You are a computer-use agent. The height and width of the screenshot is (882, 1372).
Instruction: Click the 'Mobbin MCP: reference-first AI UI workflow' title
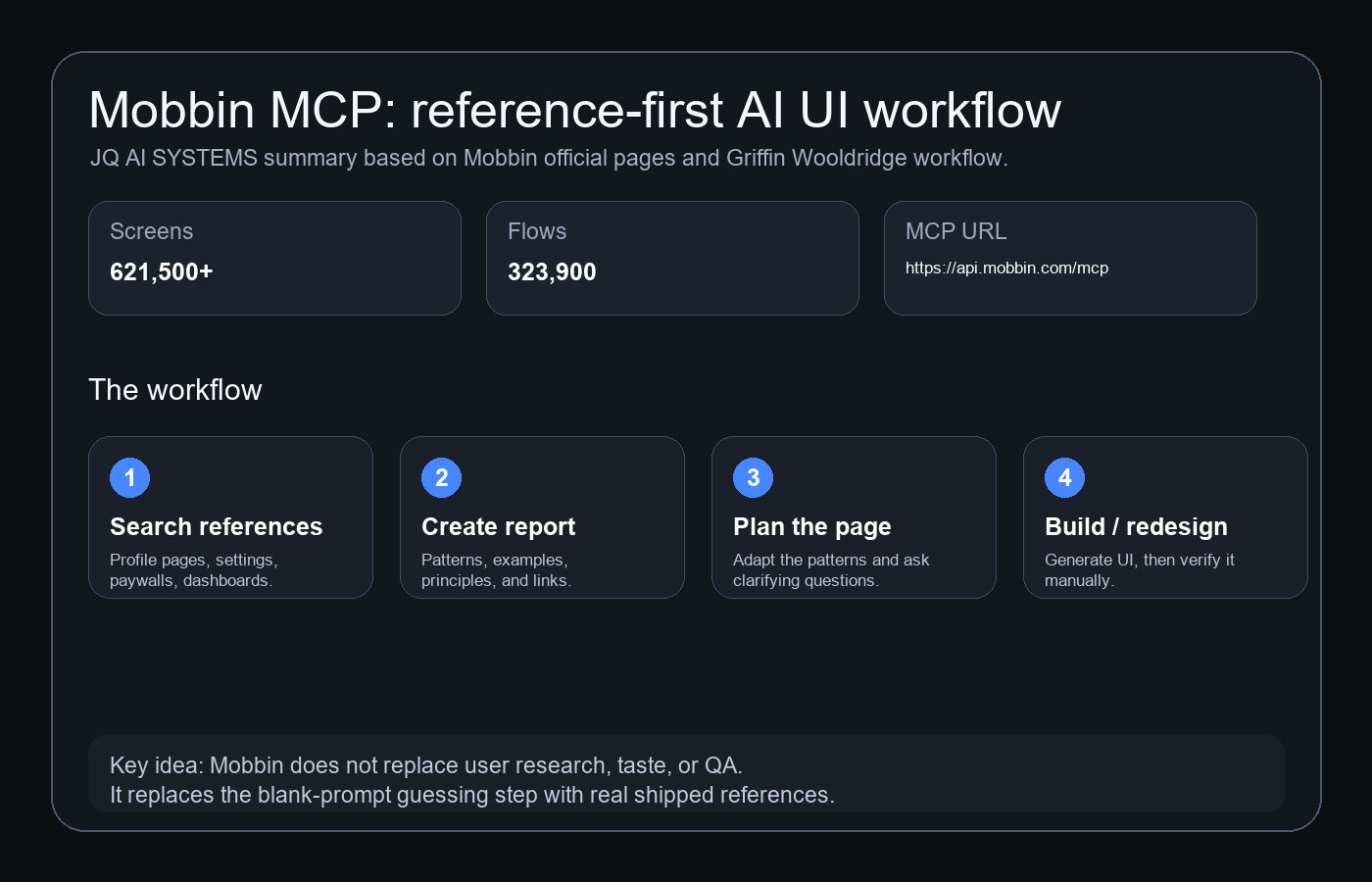(x=575, y=110)
